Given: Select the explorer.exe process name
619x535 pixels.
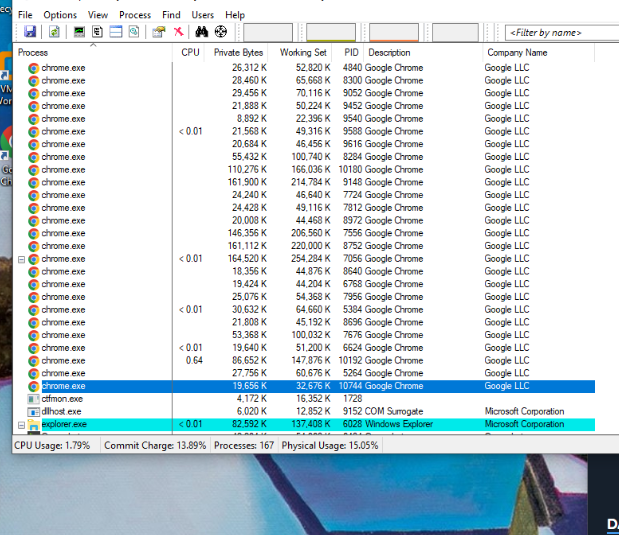Looking at the screenshot, I should 64,424.
